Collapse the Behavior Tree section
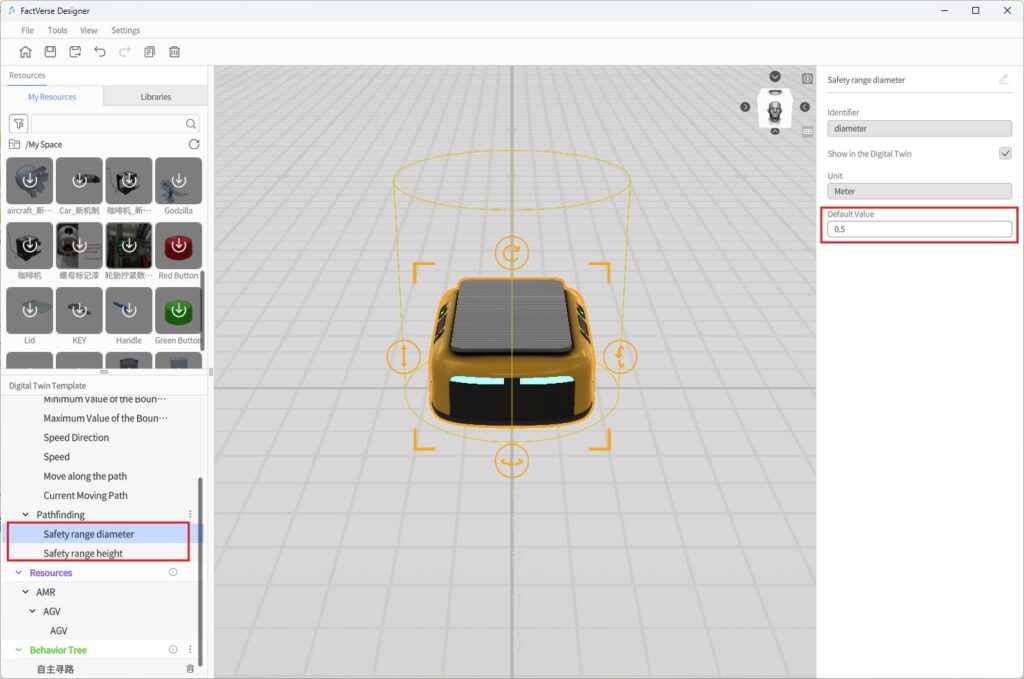Image resolution: width=1024 pixels, height=679 pixels. pos(17,649)
